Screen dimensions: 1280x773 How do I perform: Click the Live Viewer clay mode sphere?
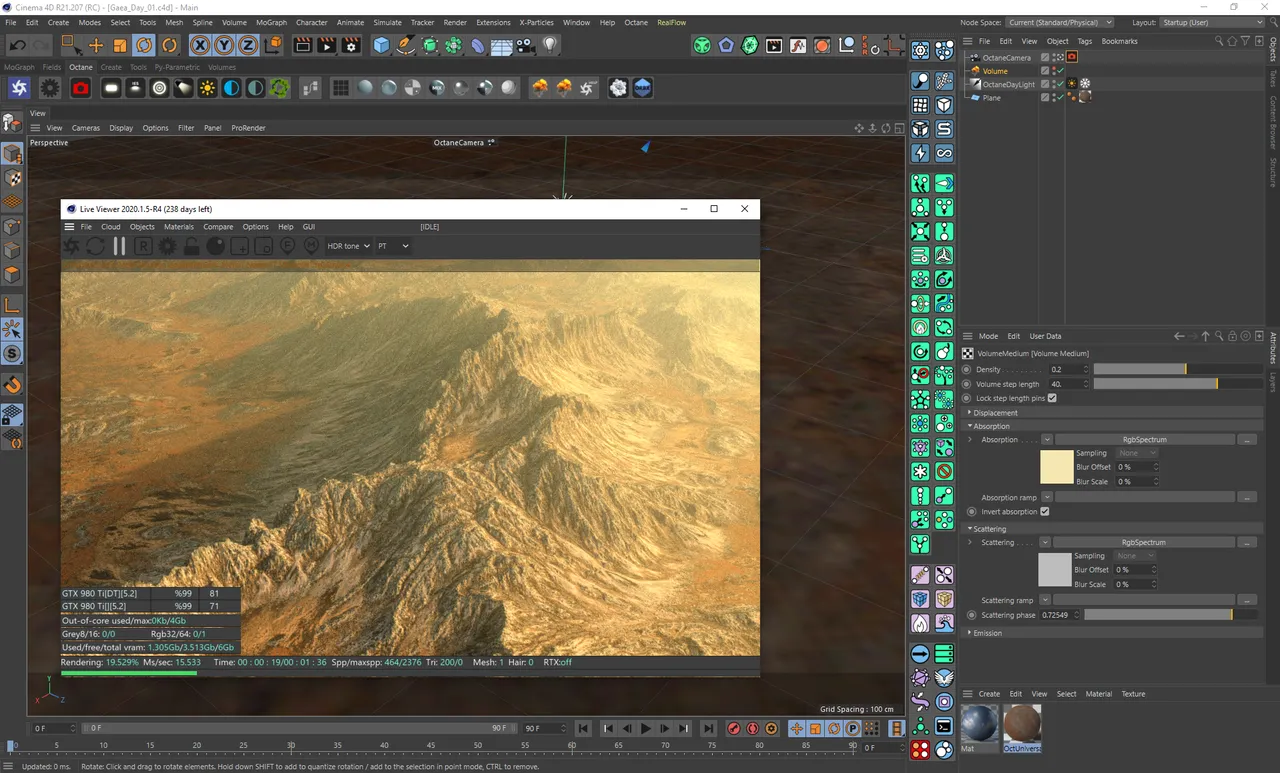(x=215, y=246)
